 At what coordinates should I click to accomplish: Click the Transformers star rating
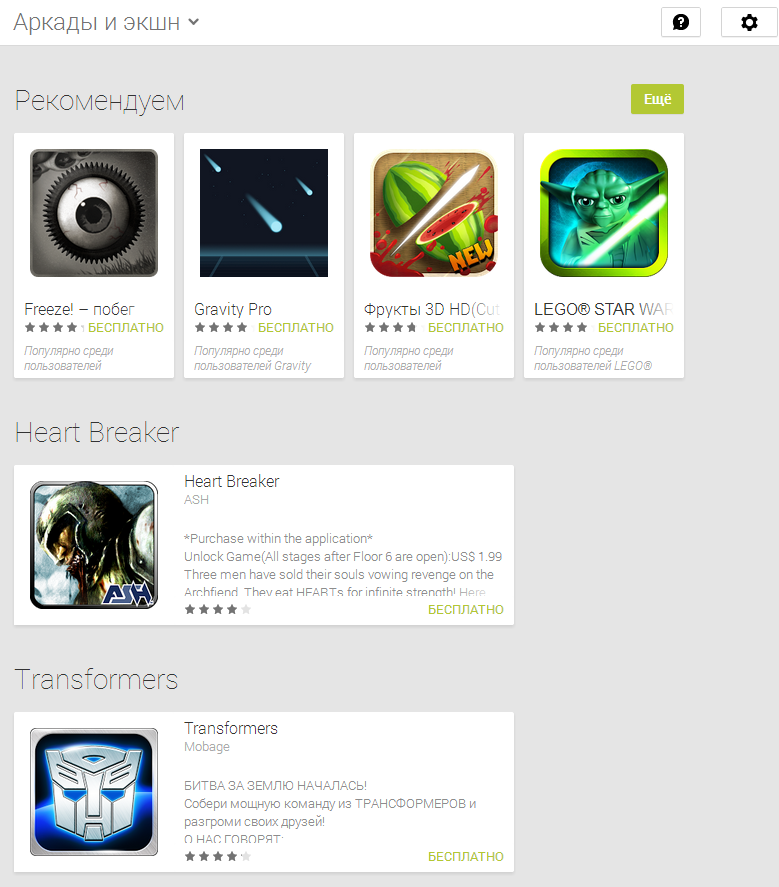tap(217, 856)
